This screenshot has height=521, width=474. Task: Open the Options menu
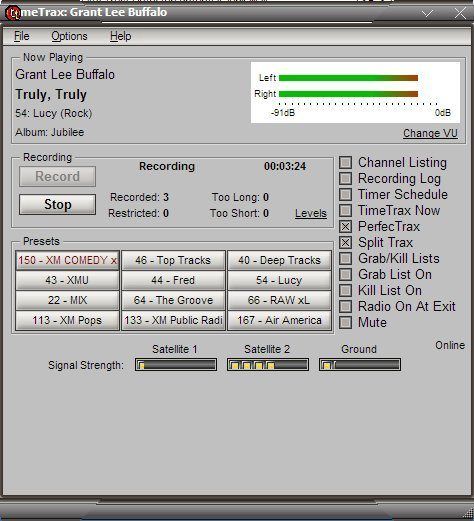69,36
